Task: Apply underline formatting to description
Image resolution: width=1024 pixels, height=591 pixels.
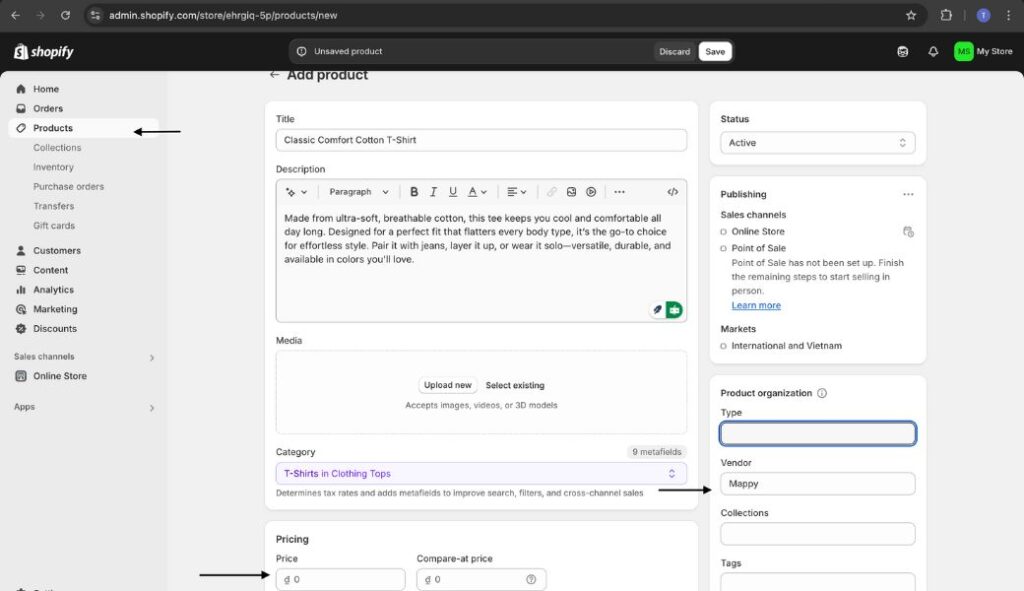Action: [453, 192]
